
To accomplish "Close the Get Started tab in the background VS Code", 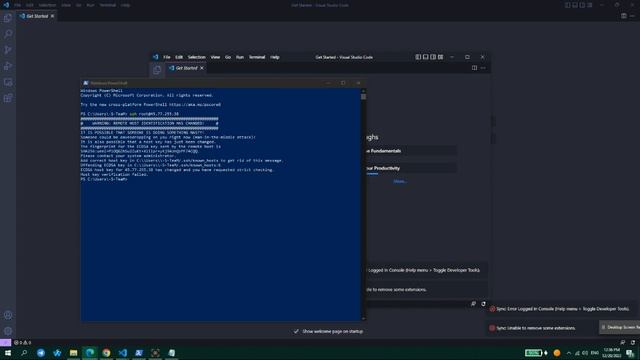I will coord(52,16).
